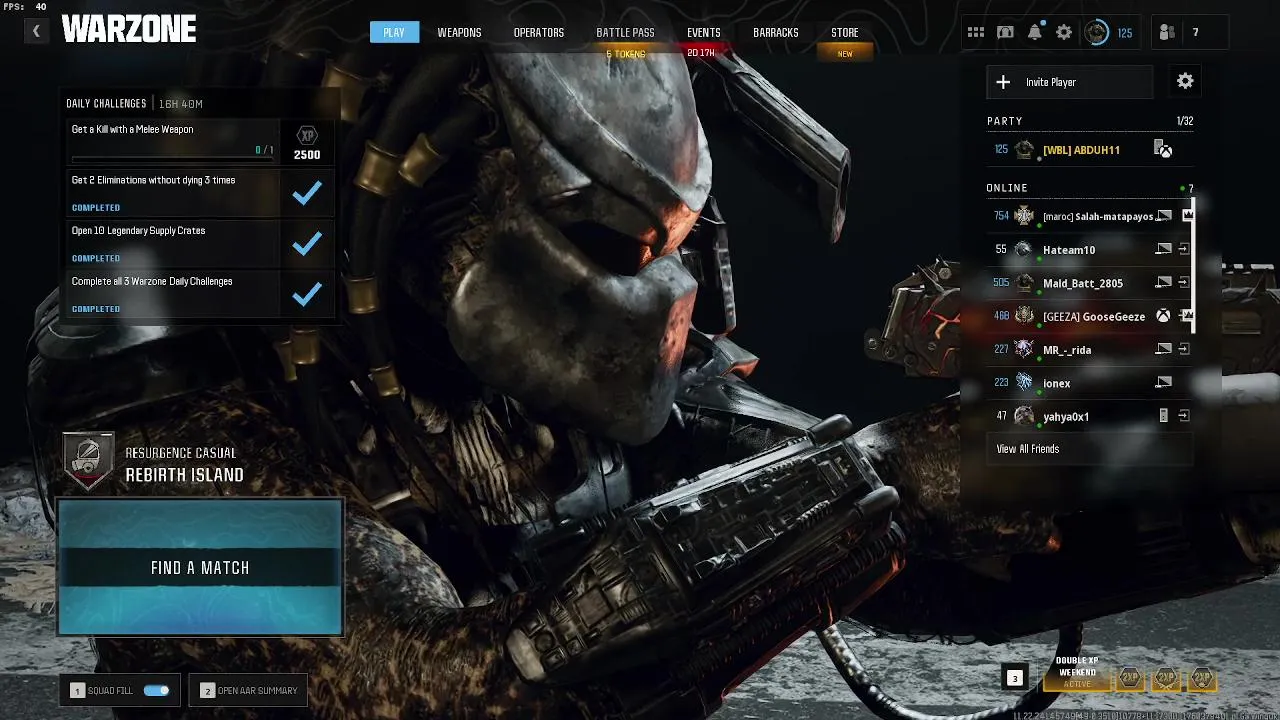The height and width of the screenshot is (720, 1280).
Task: Open the notifications bell
Action: tap(1035, 33)
